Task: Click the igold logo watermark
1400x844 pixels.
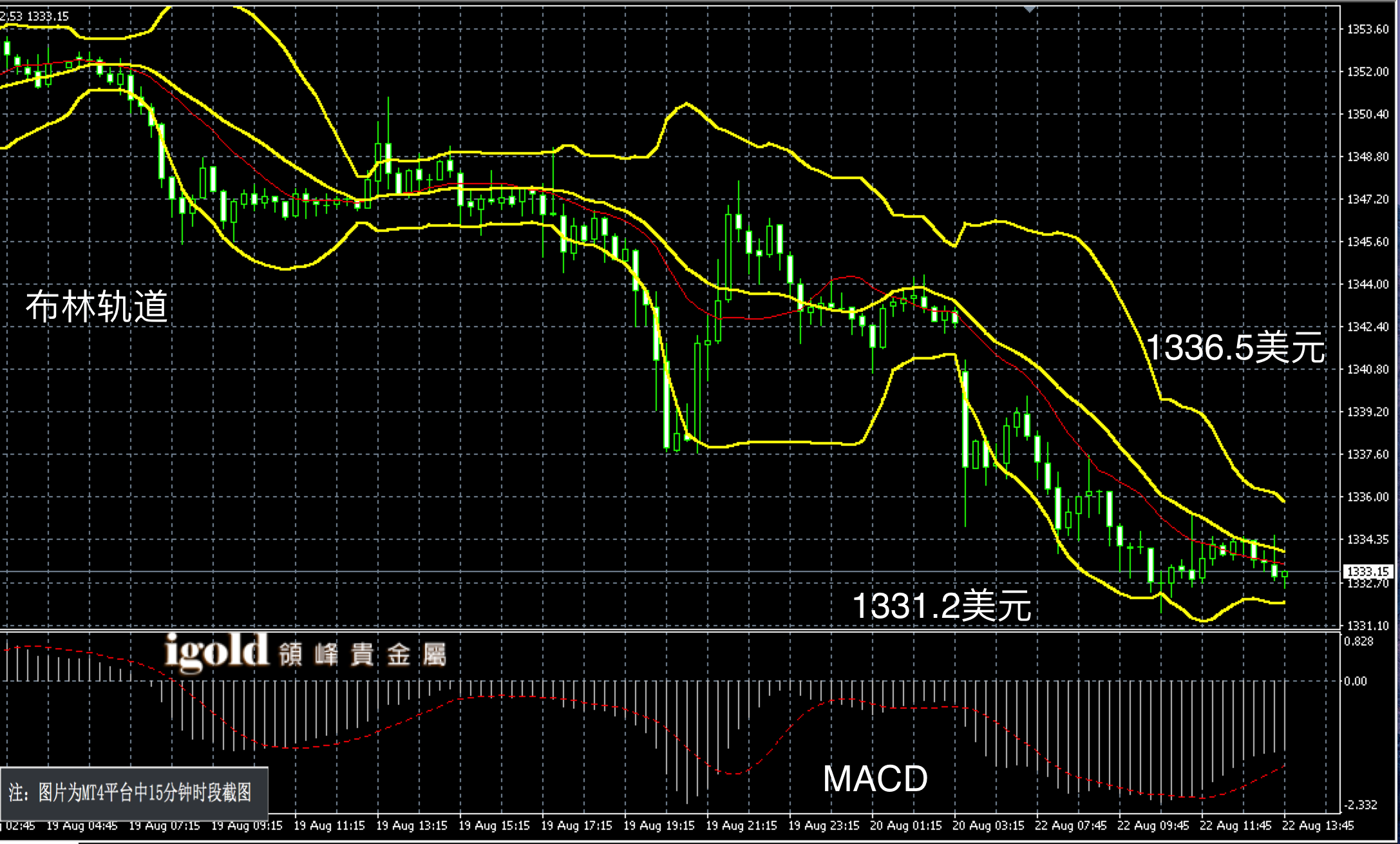Action: point(216,651)
